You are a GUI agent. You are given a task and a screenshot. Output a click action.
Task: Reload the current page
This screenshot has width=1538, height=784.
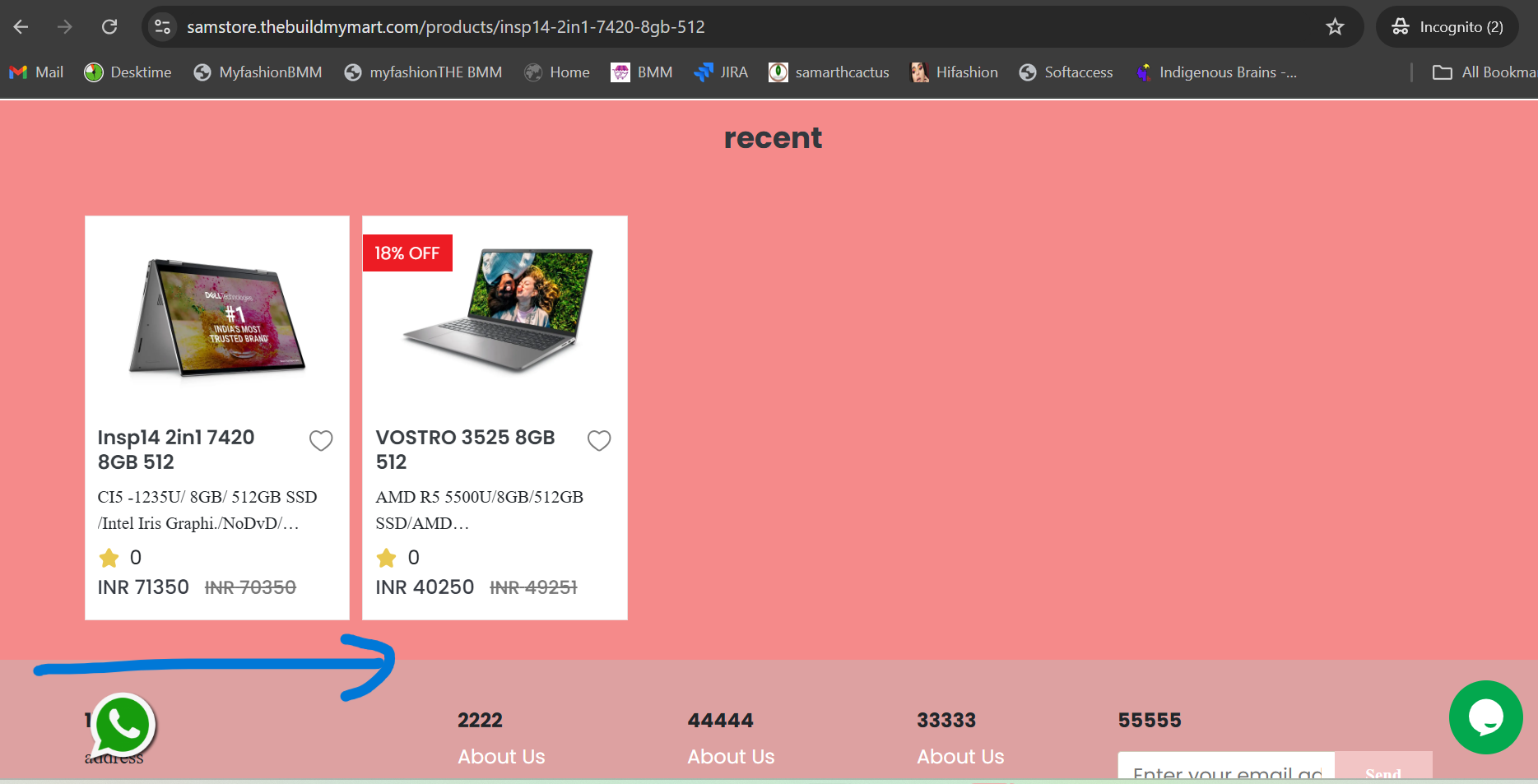pyautogui.click(x=109, y=27)
